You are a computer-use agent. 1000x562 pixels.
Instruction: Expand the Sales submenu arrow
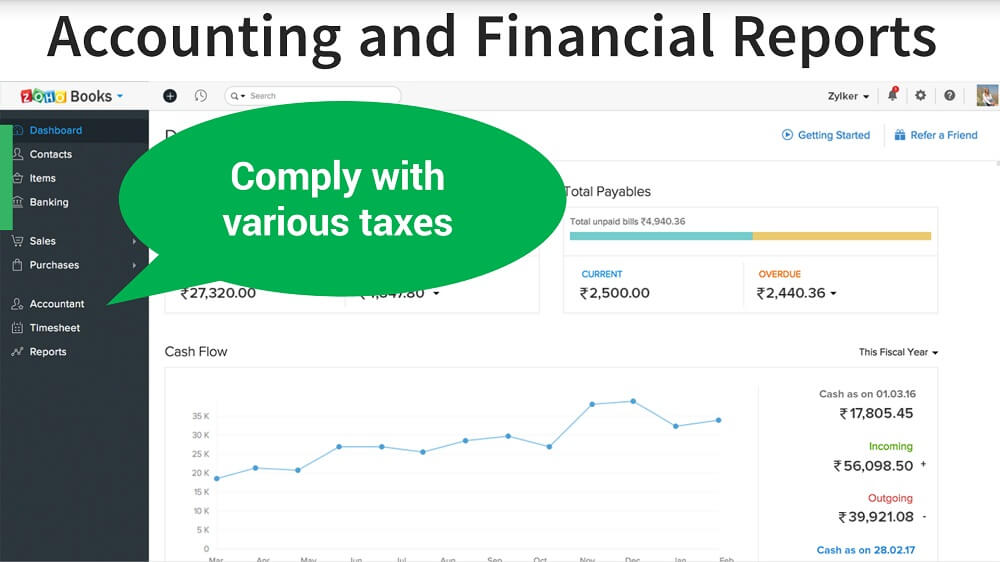point(134,241)
